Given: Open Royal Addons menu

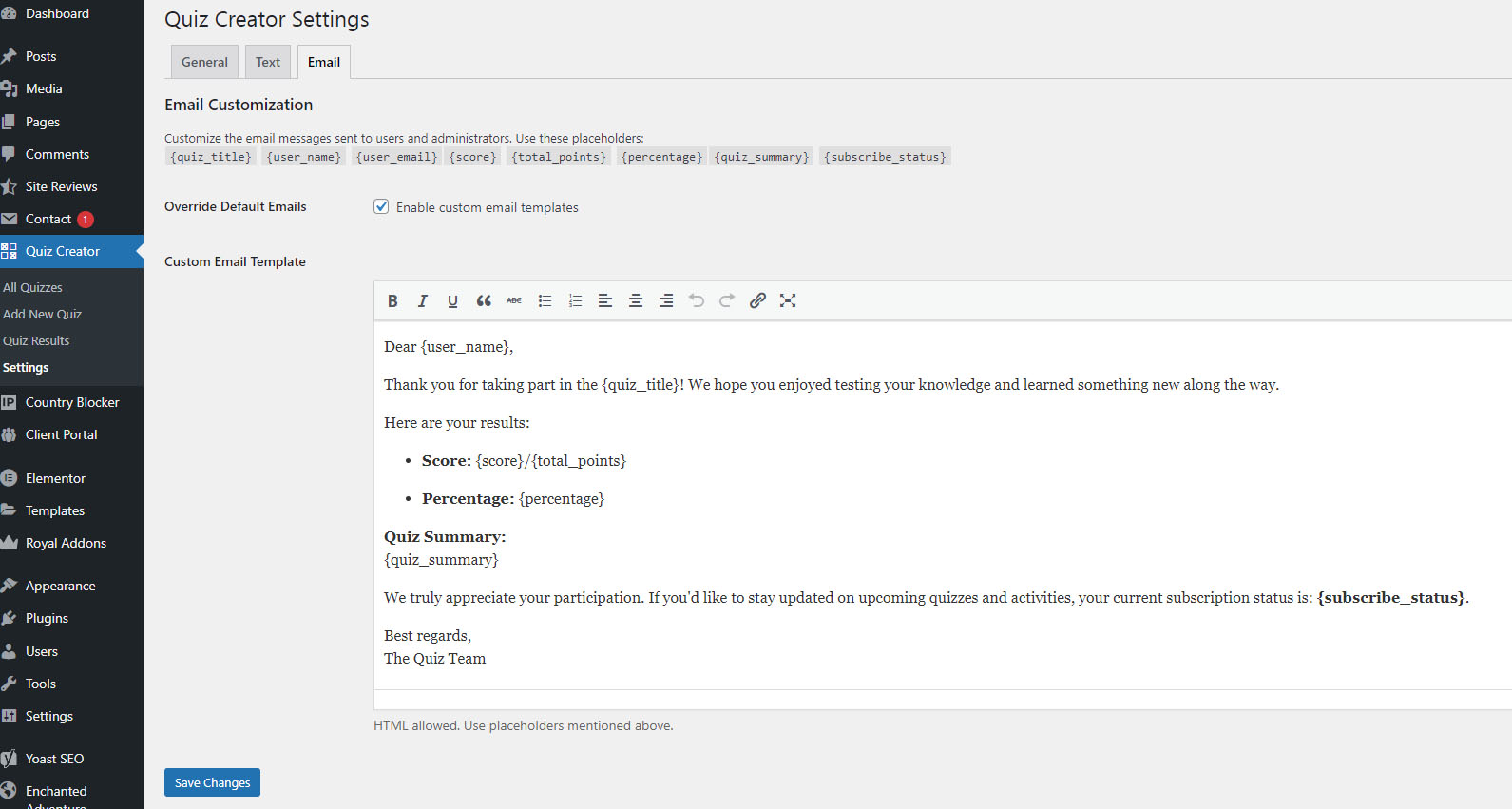Looking at the screenshot, I should pyautogui.click(x=66, y=543).
